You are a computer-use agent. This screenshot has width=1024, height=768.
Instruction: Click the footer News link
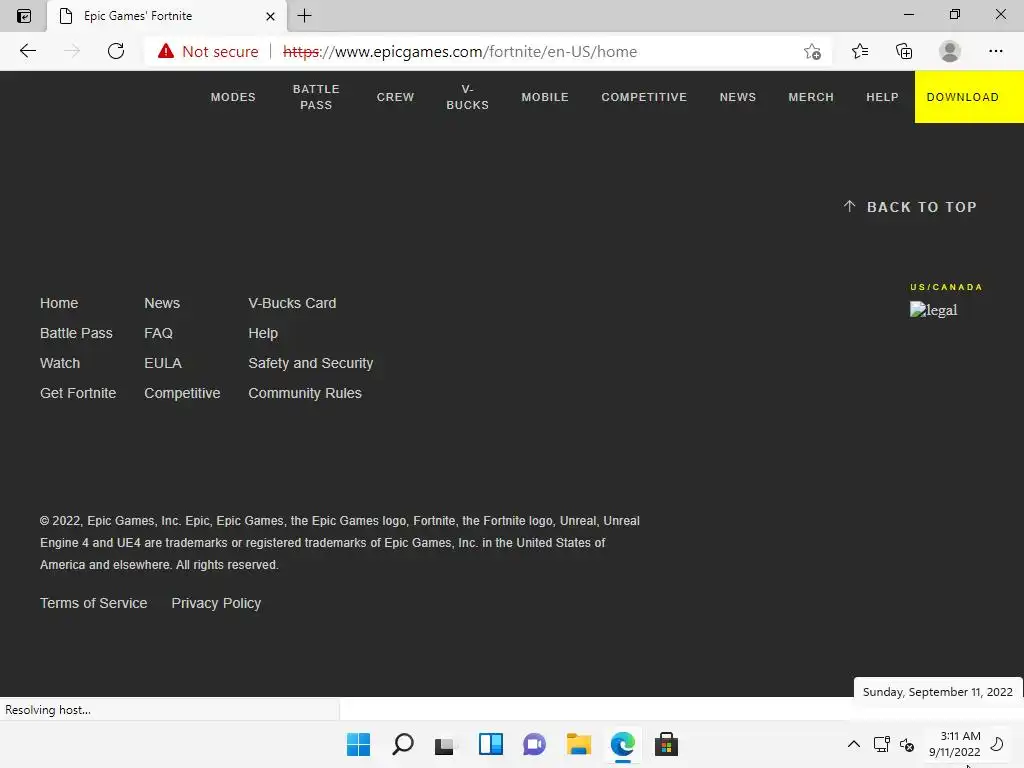pos(162,303)
